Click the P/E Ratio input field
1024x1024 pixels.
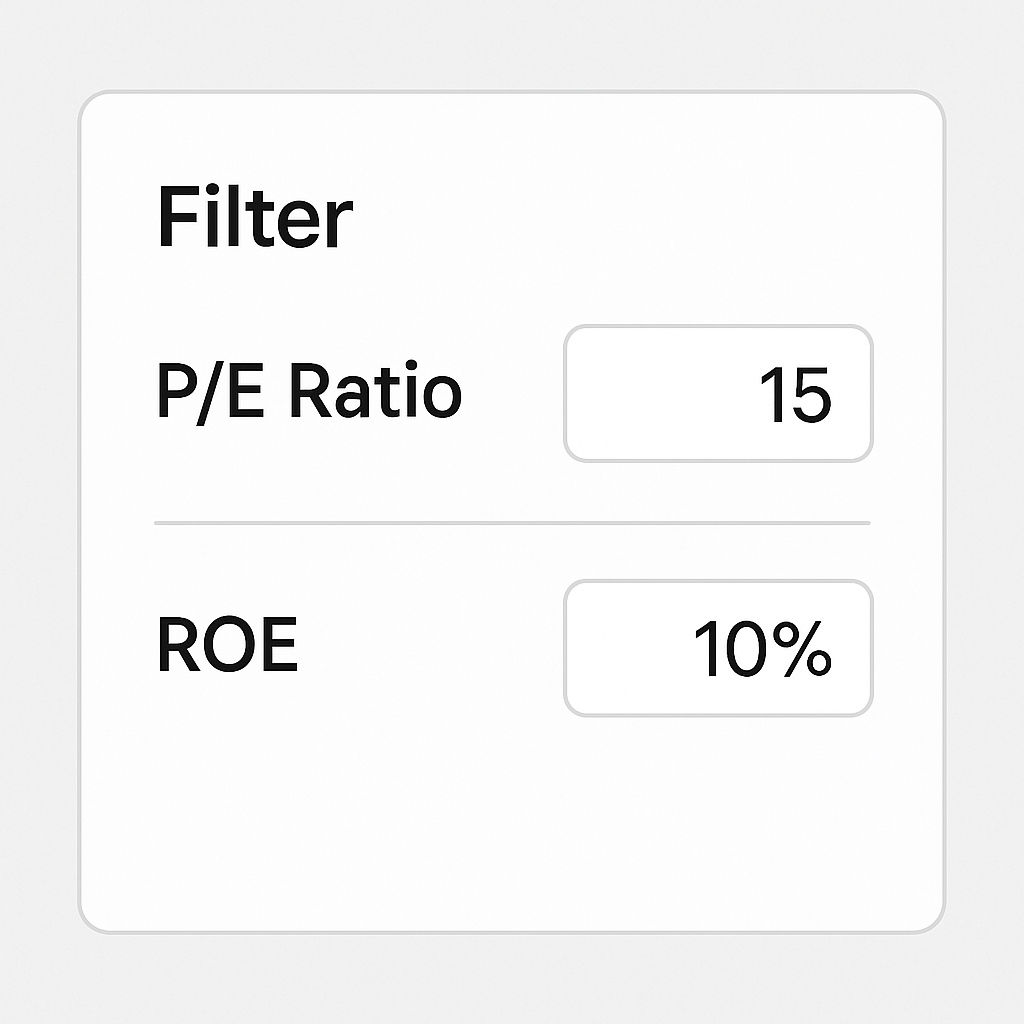pos(718,394)
